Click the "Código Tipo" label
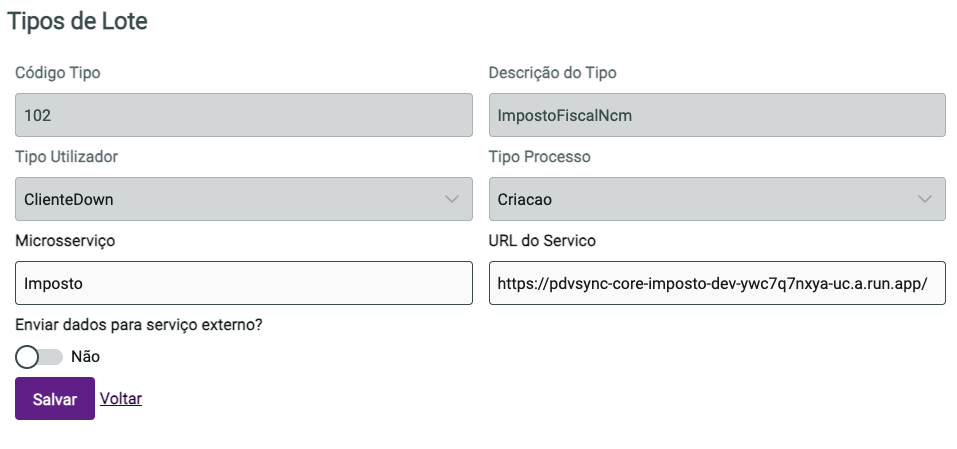The height and width of the screenshot is (449, 957). [58, 73]
